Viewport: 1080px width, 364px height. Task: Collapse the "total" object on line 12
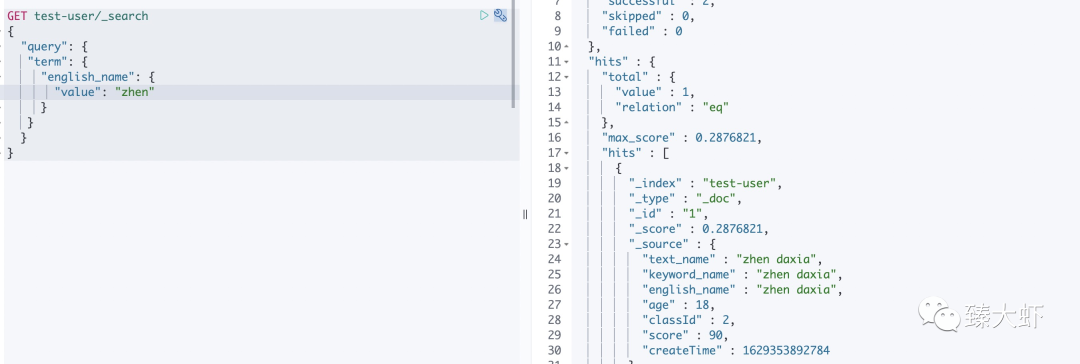566,77
